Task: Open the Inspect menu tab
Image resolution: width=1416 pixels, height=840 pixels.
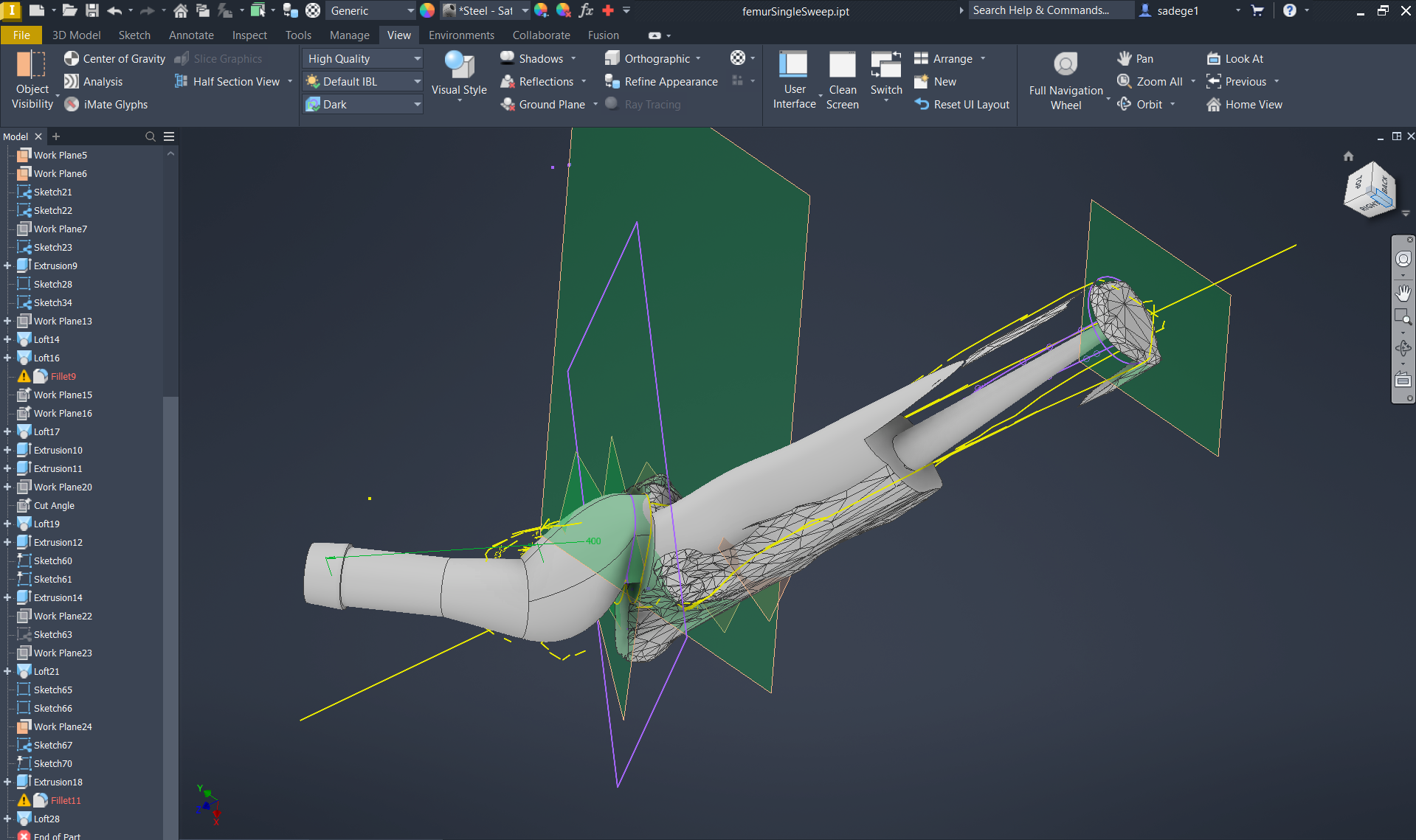Action: pos(249,35)
